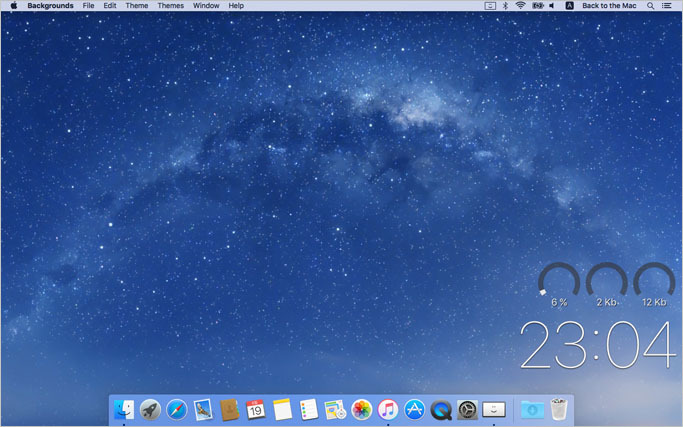
Task: Click the 2 Kb network gauge widget
Action: 607,285
